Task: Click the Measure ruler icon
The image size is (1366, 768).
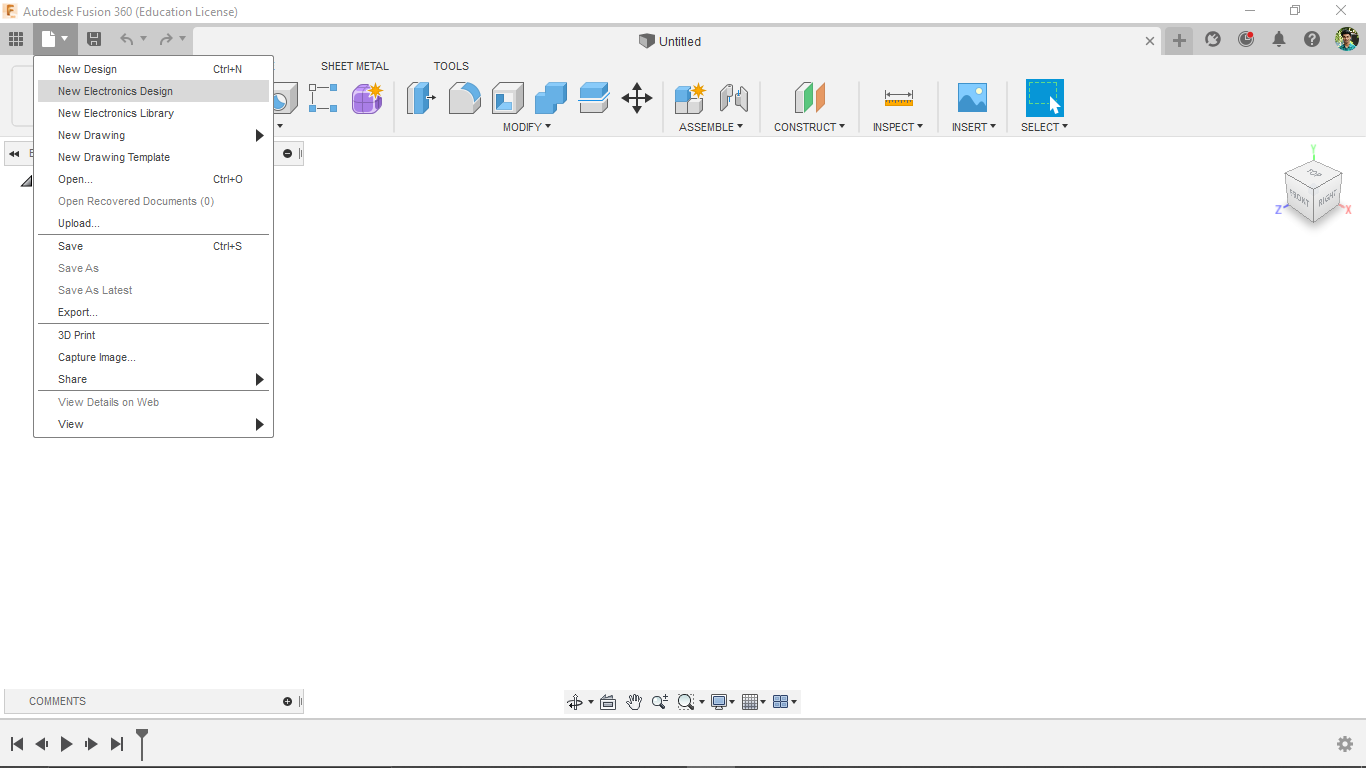Action: click(x=899, y=98)
